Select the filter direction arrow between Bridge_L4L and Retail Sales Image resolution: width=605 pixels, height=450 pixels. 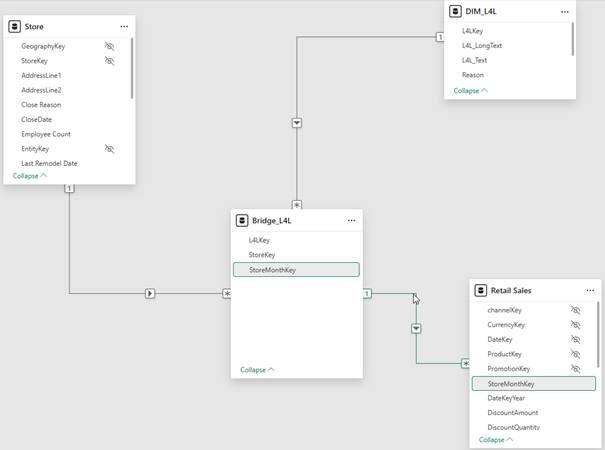click(x=416, y=328)
